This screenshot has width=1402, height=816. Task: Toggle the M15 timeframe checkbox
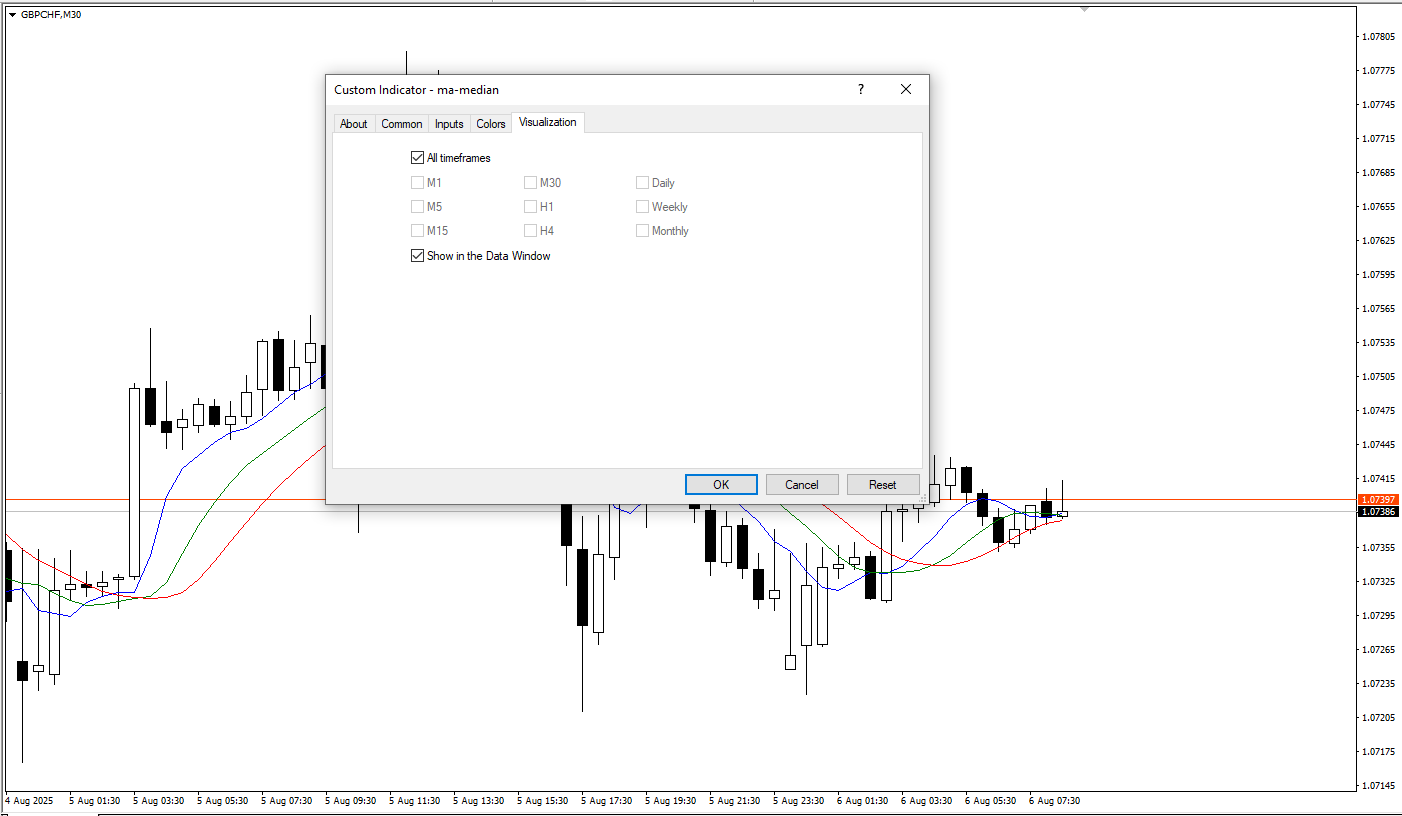(417, 230)
